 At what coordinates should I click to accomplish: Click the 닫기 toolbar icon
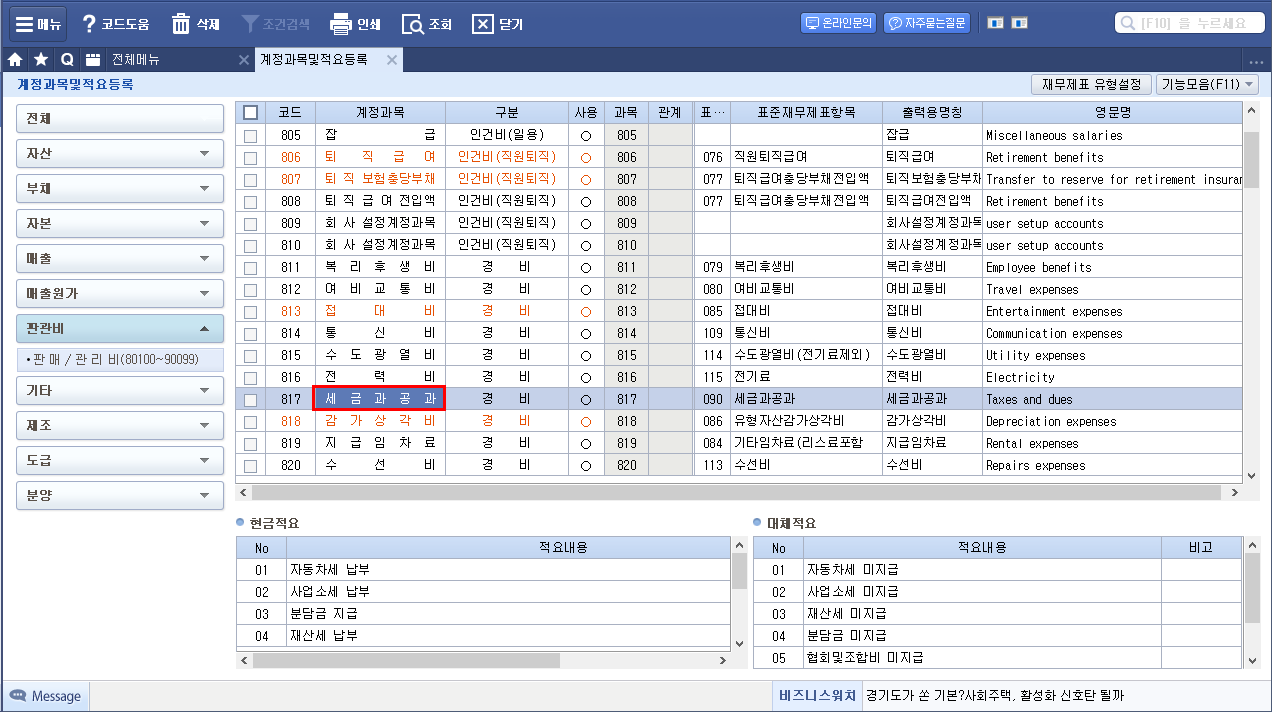[483, 24]
